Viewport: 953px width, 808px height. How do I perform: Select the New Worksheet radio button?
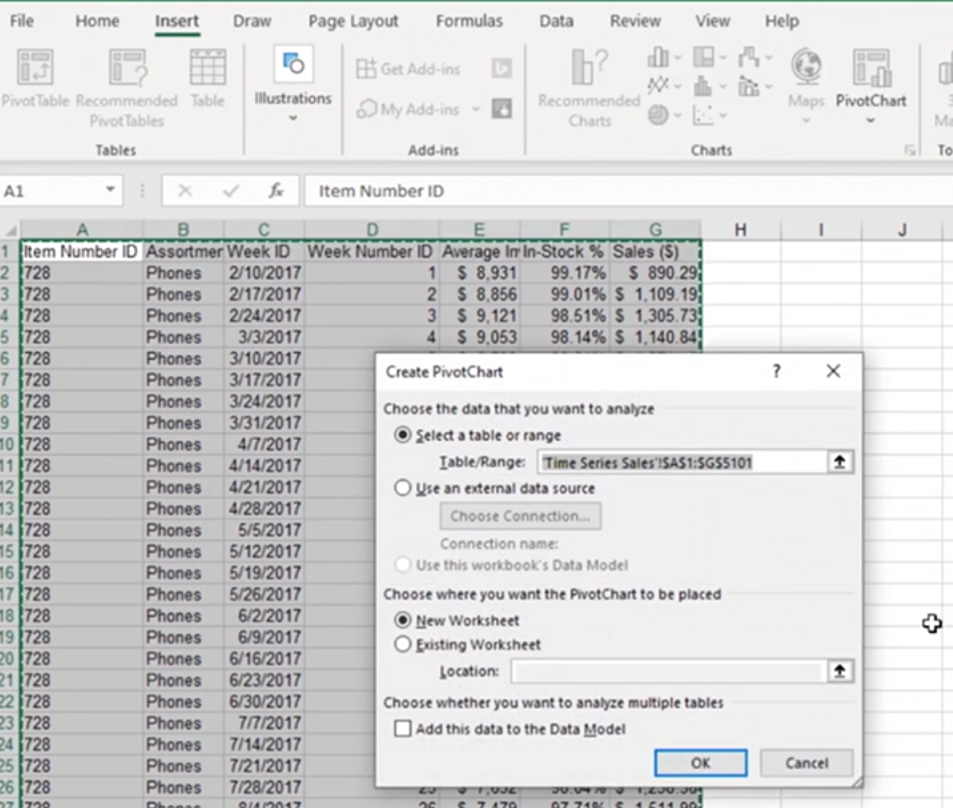(x=403, y=620)
